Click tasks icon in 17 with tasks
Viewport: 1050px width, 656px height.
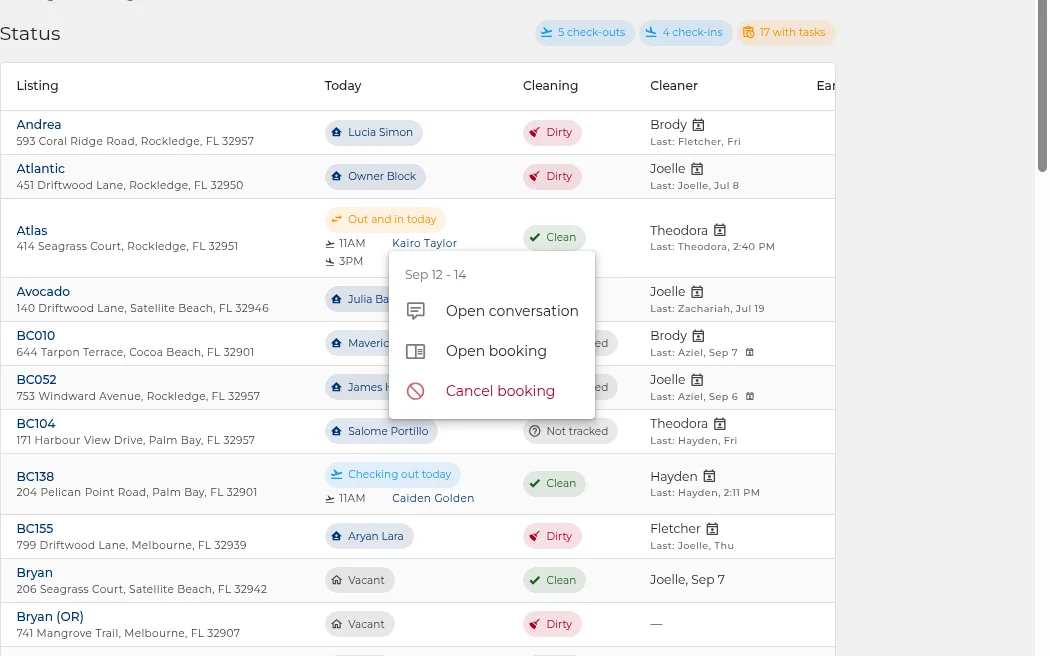coord(749,32)
